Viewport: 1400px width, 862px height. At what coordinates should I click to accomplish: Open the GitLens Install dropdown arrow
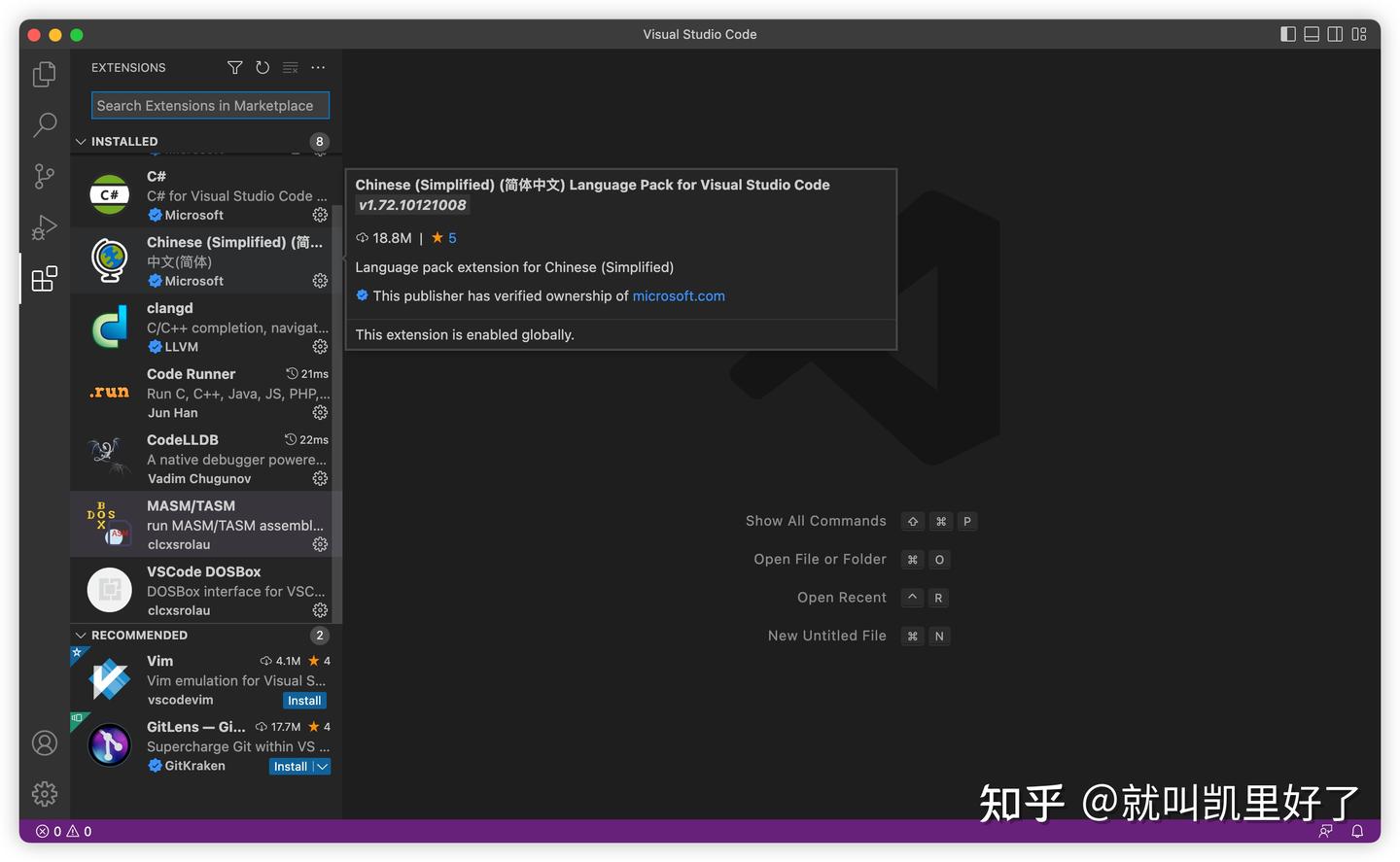pyautogui.click(x=324, y=766)
